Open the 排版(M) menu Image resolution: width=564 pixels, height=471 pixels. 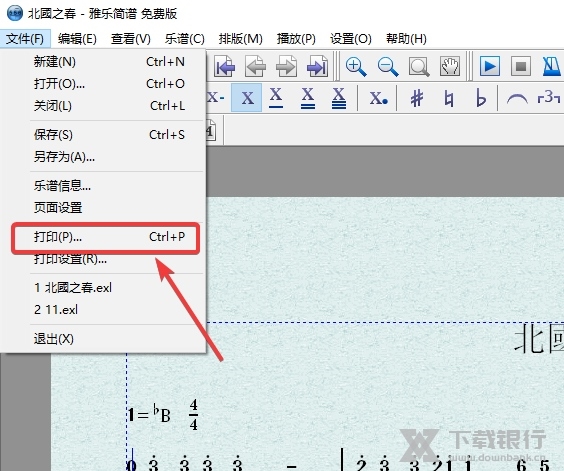pyautogui.click(x=241, y=39)
